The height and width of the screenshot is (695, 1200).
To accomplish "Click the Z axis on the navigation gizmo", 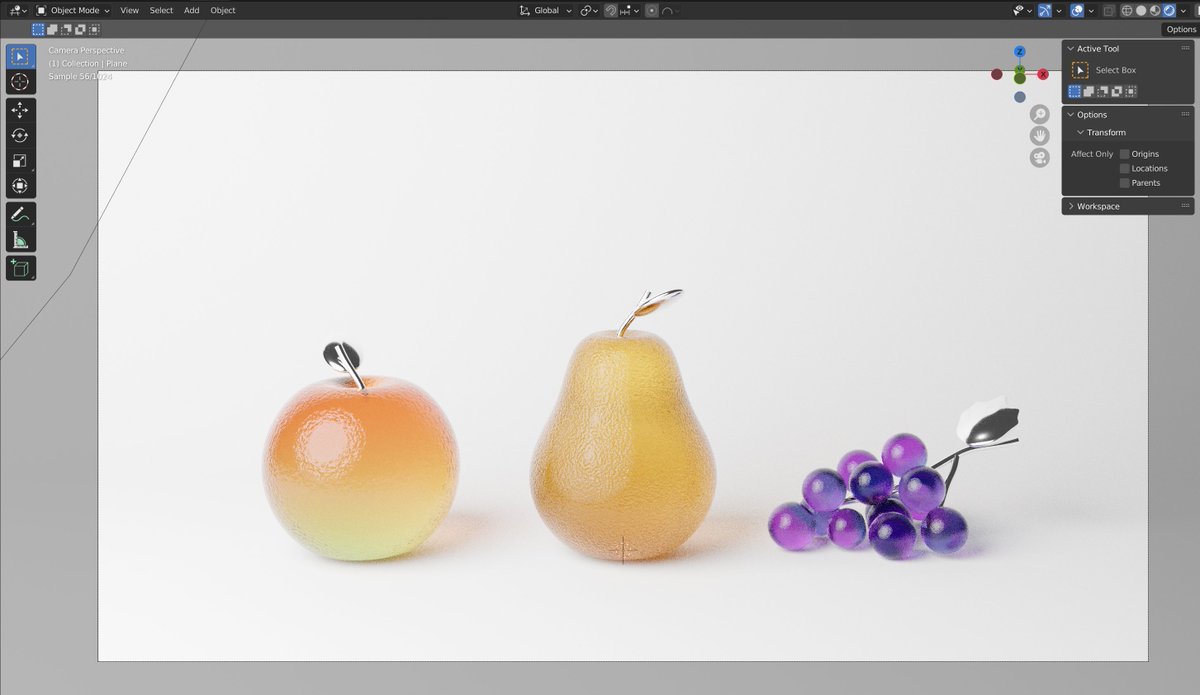I will (x=1018, y=51).
